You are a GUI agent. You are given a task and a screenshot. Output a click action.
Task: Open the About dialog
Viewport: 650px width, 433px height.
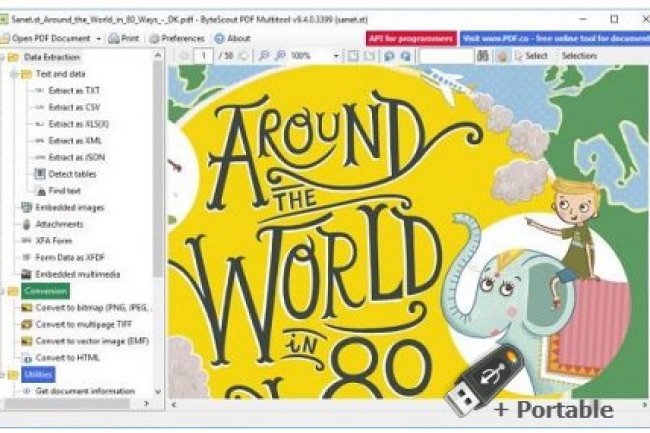233,39
